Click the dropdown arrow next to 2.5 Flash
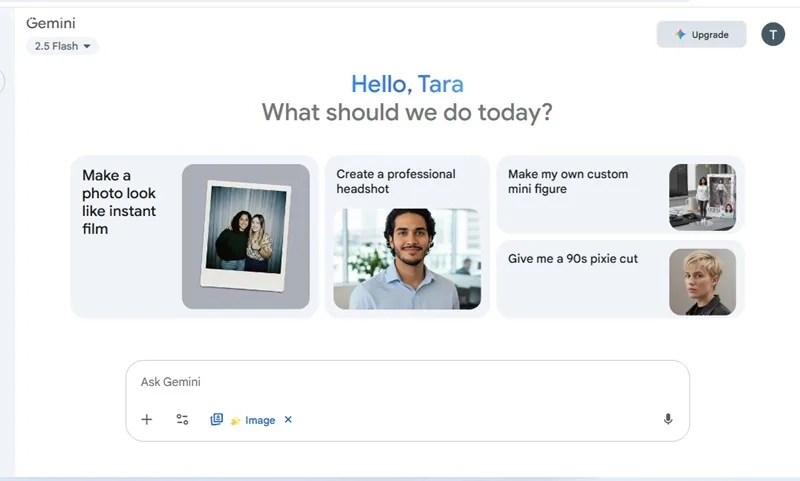This screenshot has height=481, width=800. [87, 46]
